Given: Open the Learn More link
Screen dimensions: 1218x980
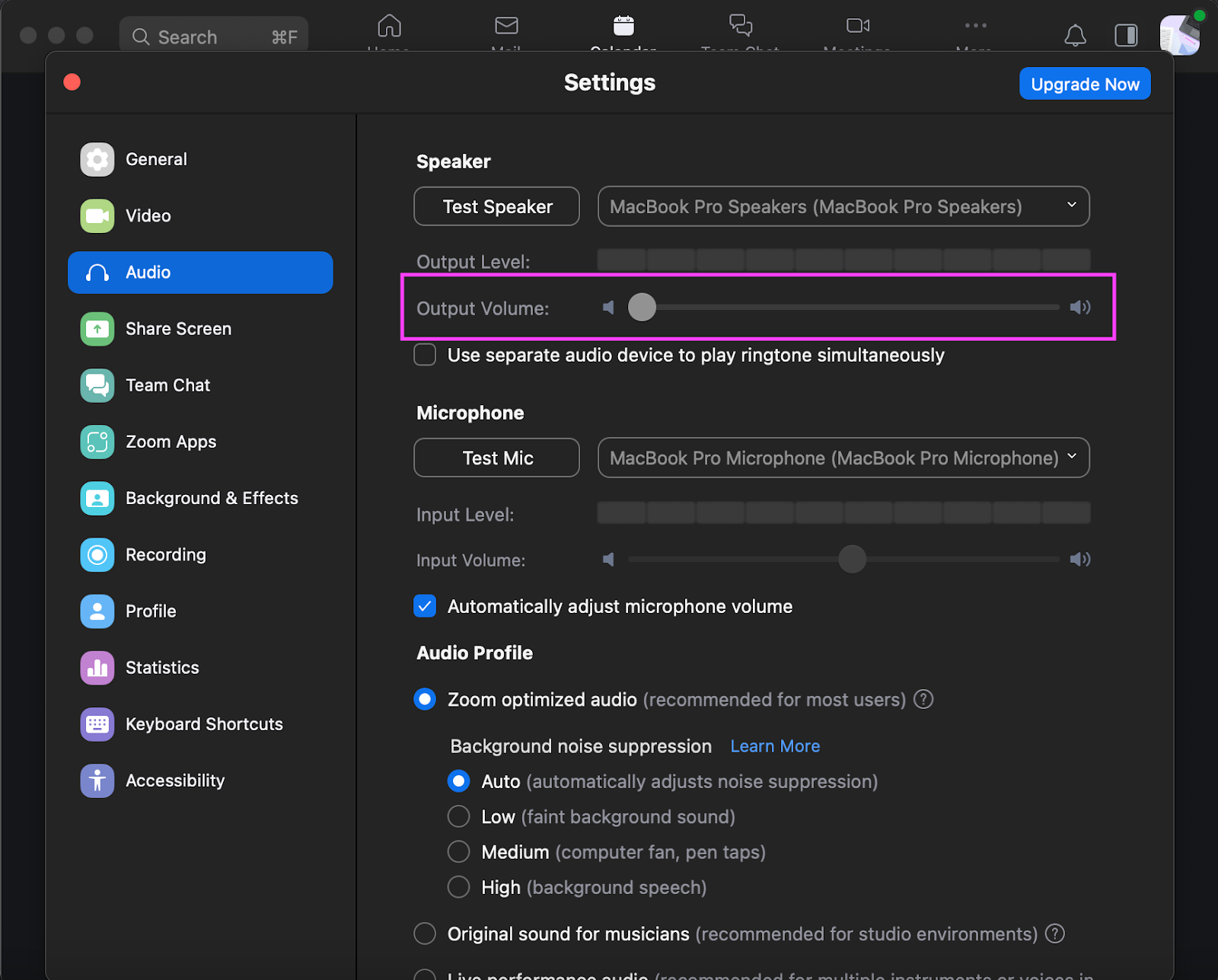Looking at the screenshot, I should click(x=774, y=746).
